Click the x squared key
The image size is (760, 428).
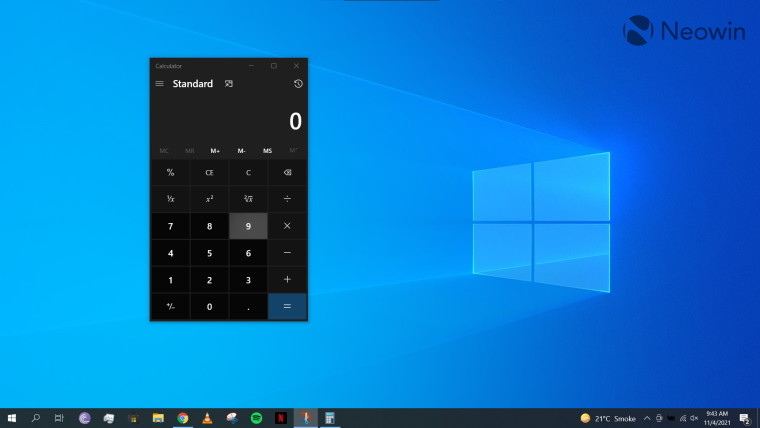pyautogui.click(x=209, y=199)
